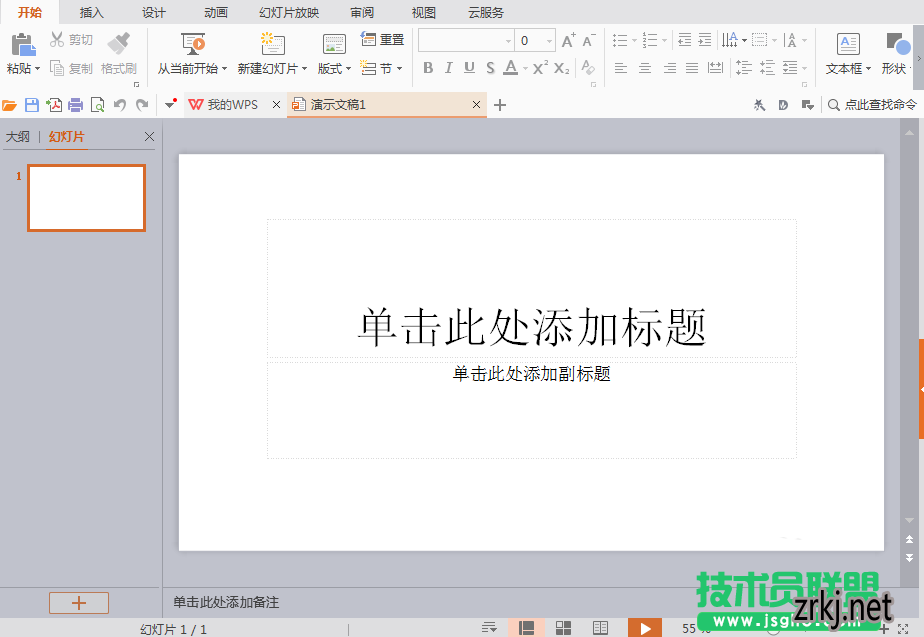Viewport: 924px width, 637px height.
Task: Toggle superscript formatting
Action: [x=540, y=68]
